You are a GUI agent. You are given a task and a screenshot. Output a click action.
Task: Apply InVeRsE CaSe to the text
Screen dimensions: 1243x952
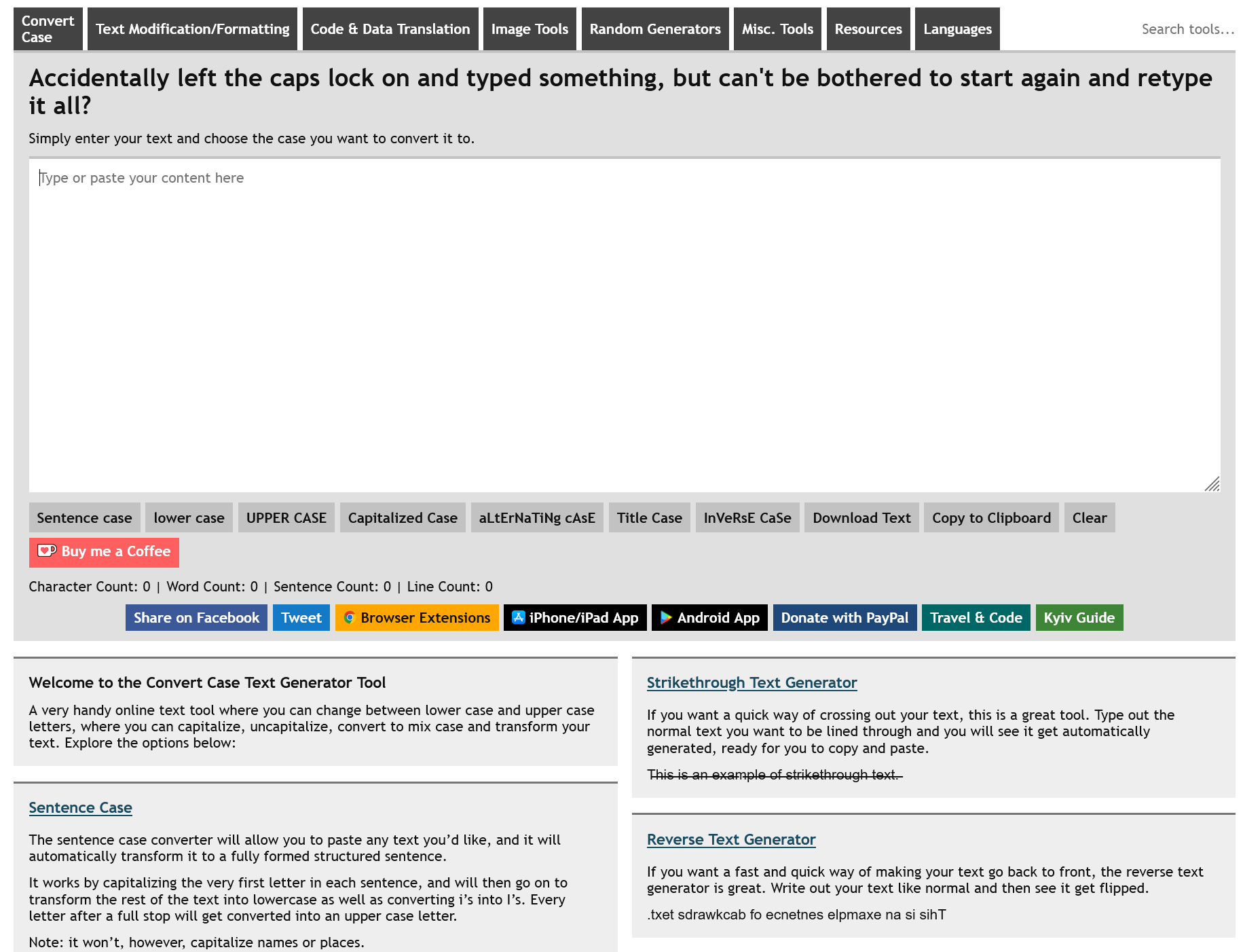747,518
